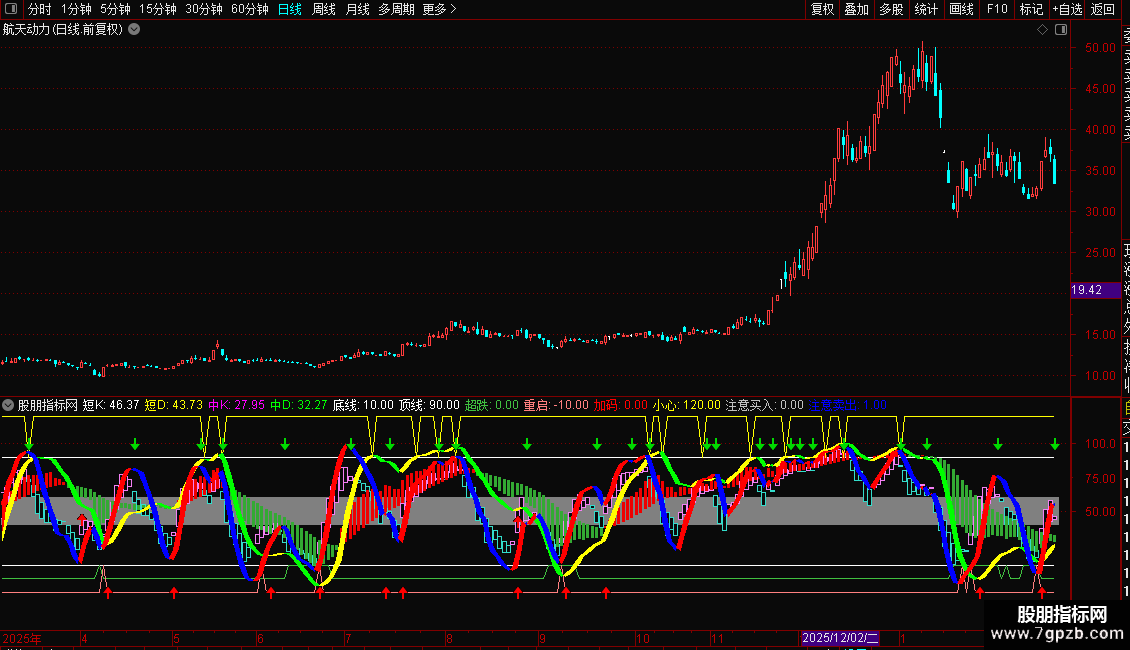
Task: Open F10 company information
Action: pyautogui.click(x=997, y=9)
